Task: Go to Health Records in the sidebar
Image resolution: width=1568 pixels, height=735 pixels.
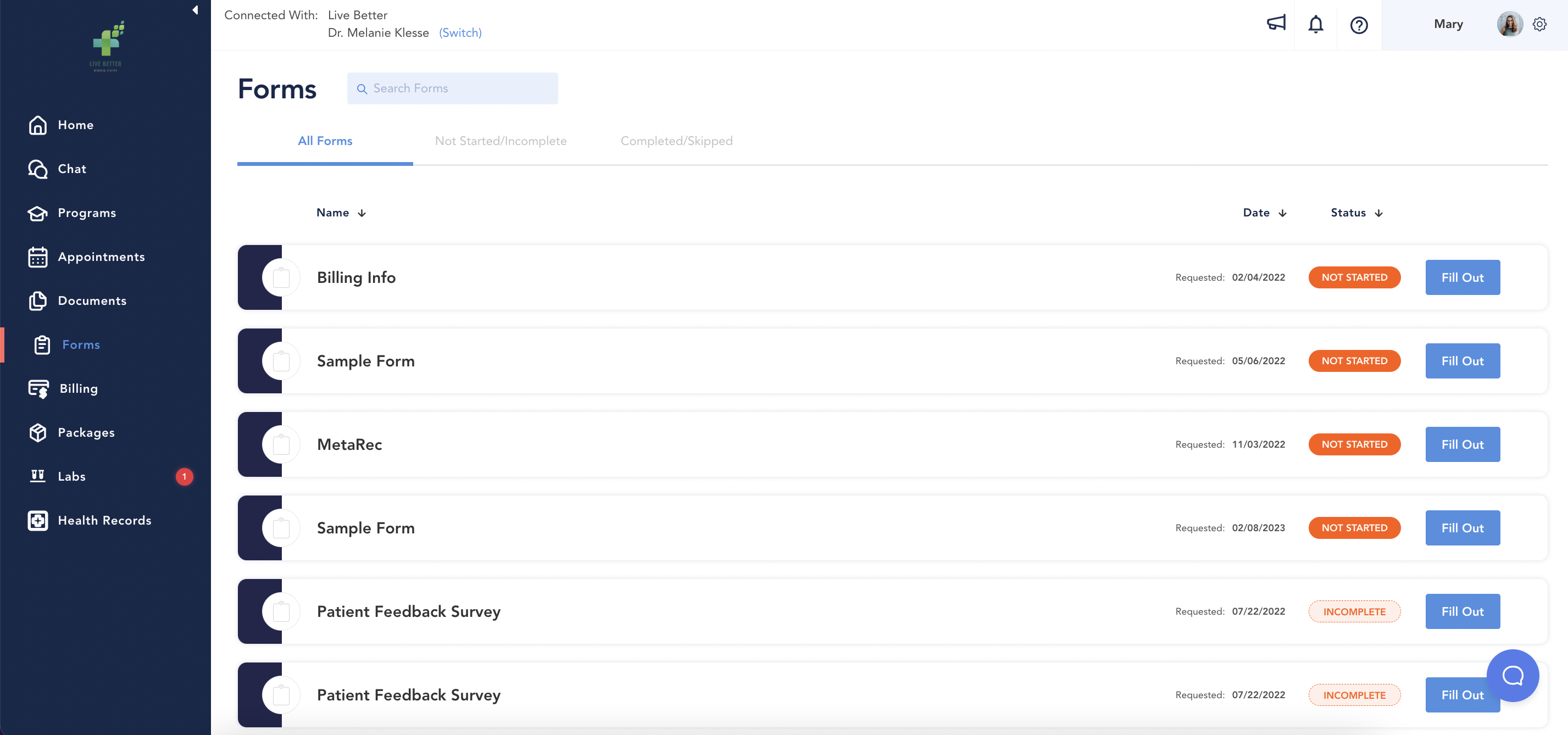Action: point(104,520)
